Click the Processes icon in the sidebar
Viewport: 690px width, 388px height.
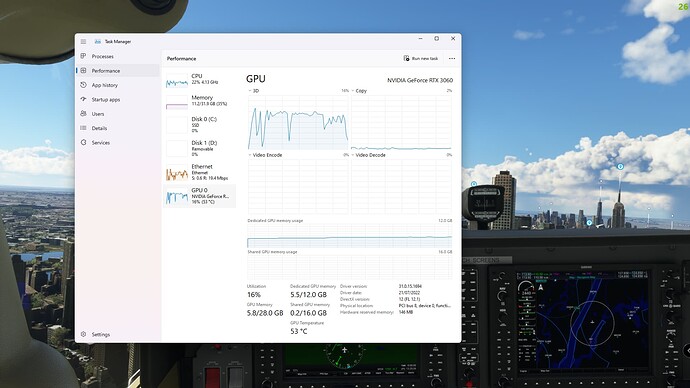(83, 56)
